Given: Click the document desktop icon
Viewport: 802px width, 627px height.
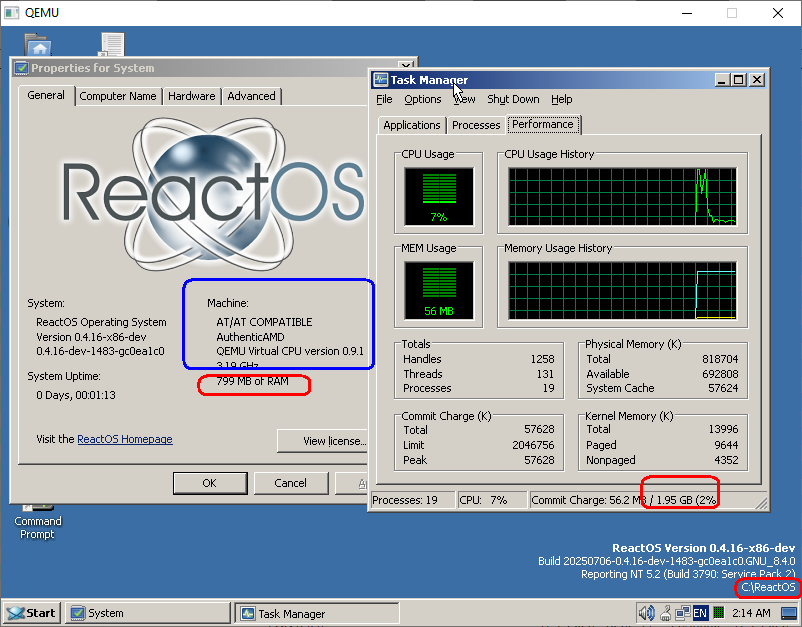Looking at the screenshot, I should [x=112, y=45].
